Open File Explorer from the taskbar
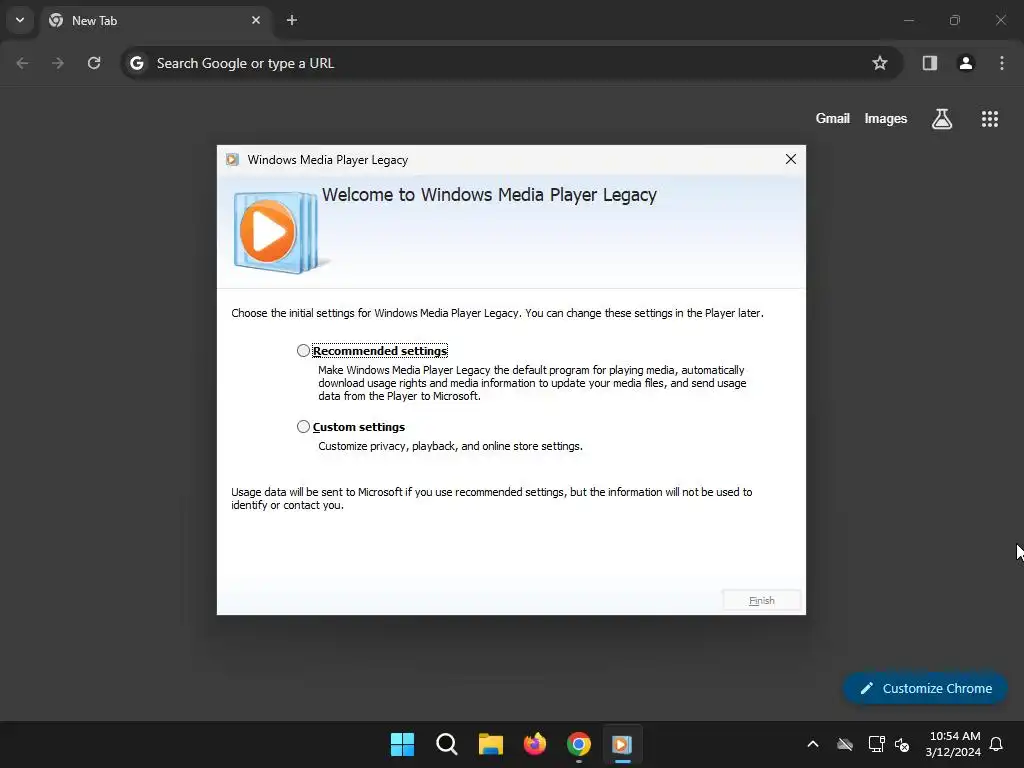Screen dimensions: 1024x768 490,744
